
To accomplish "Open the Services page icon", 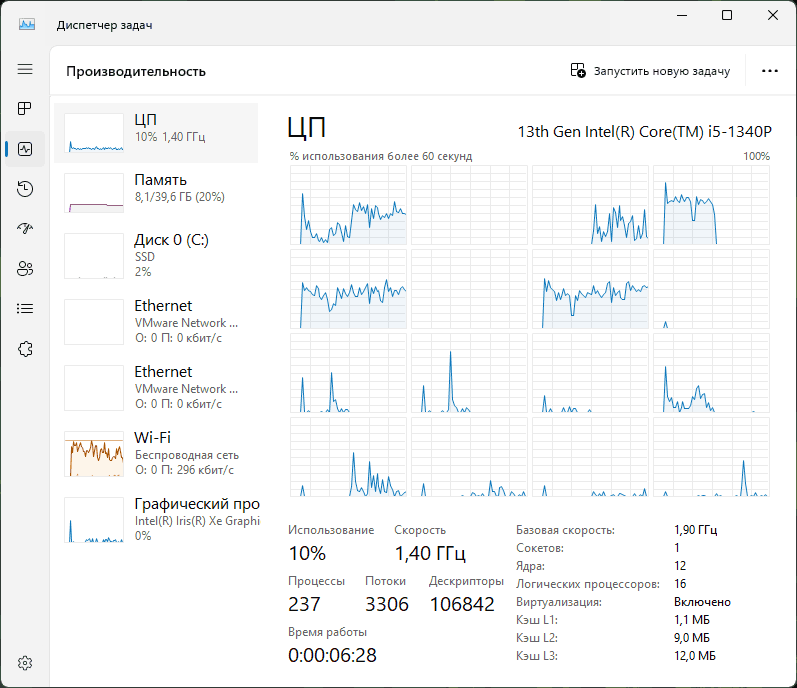I will [25, 349].
